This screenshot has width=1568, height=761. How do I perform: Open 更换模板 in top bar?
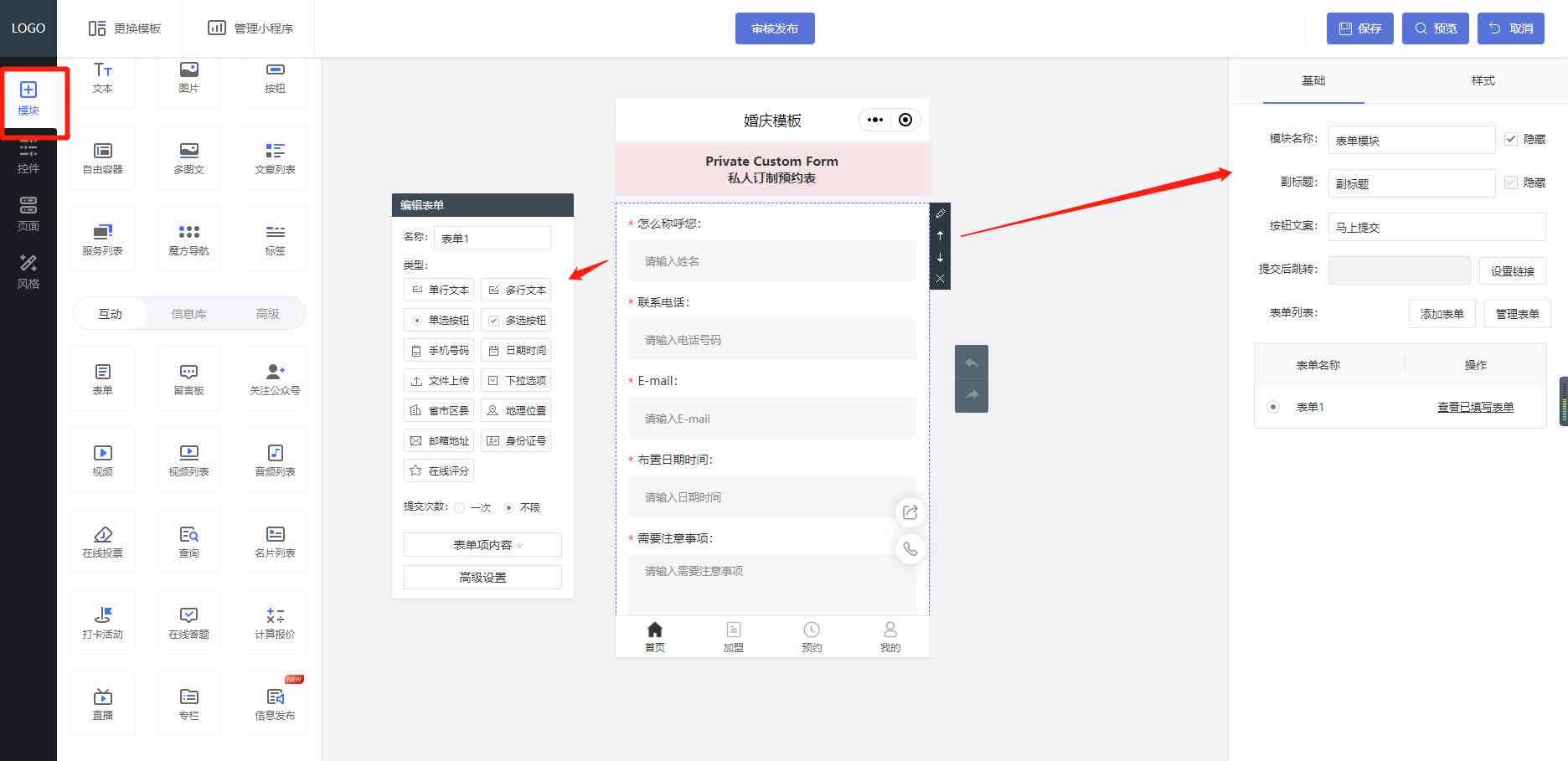click(x=125, y=28)
